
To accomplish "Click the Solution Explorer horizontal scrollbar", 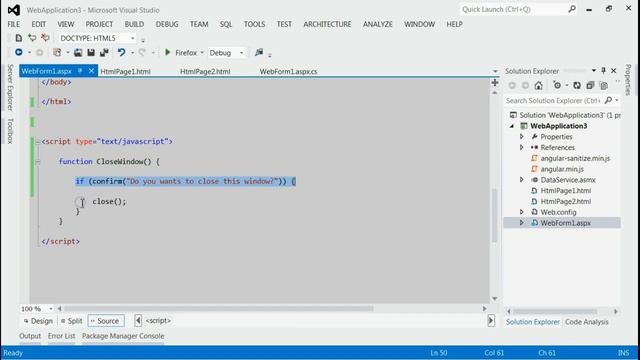I will [x=555, y=311].
